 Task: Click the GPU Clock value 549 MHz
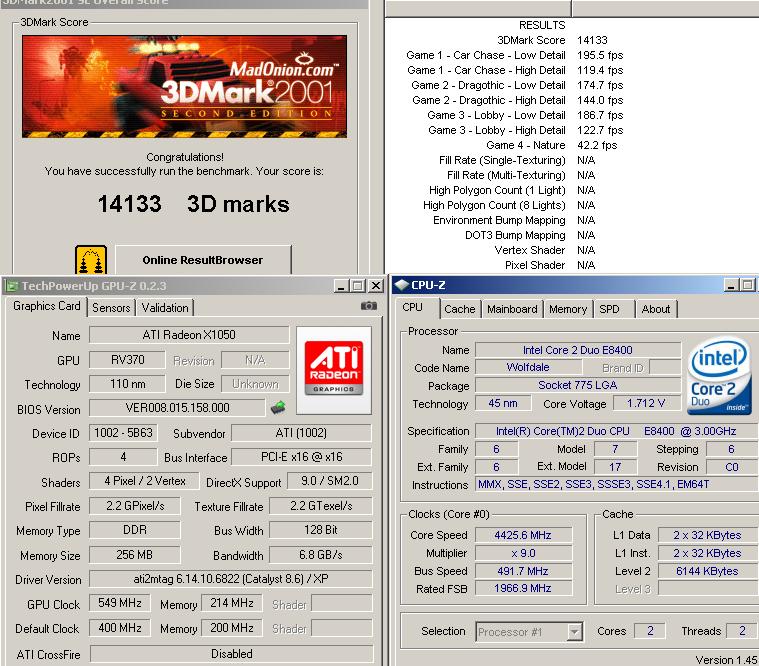tap(120, 603)
